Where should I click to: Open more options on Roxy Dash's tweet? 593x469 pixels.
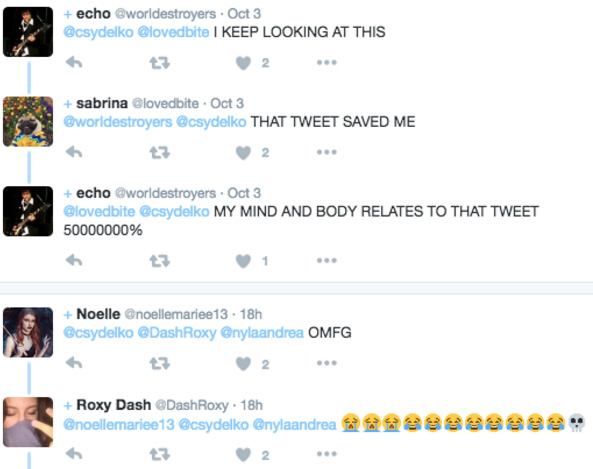[327, 454]
